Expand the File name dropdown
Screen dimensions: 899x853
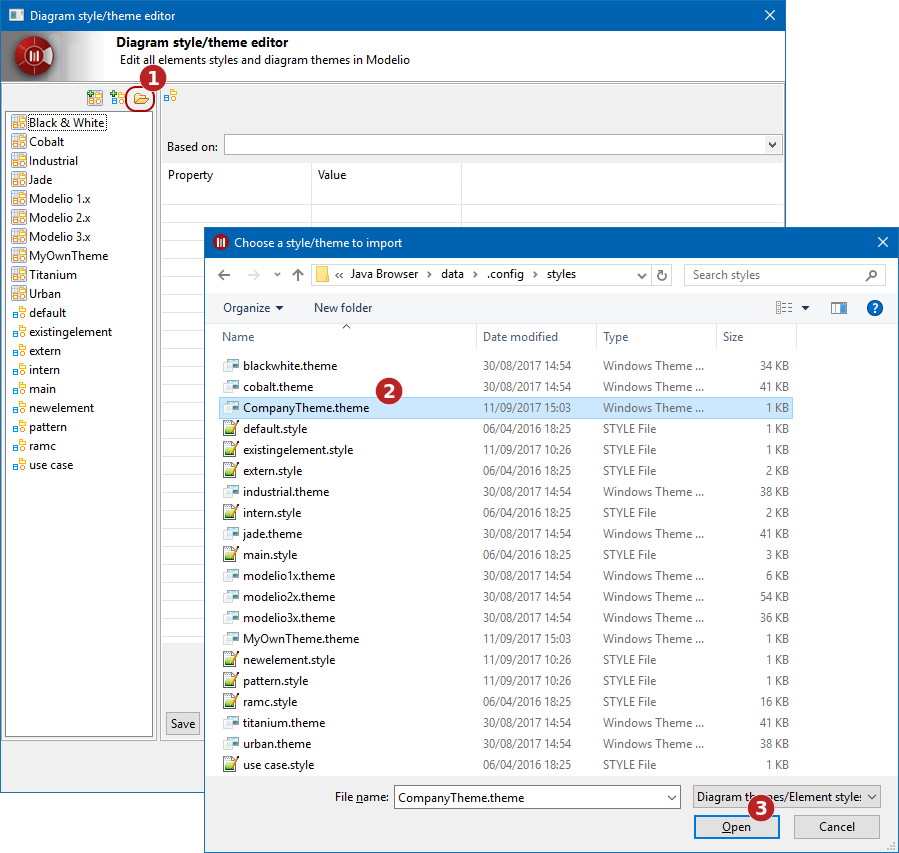click(672, 797)
